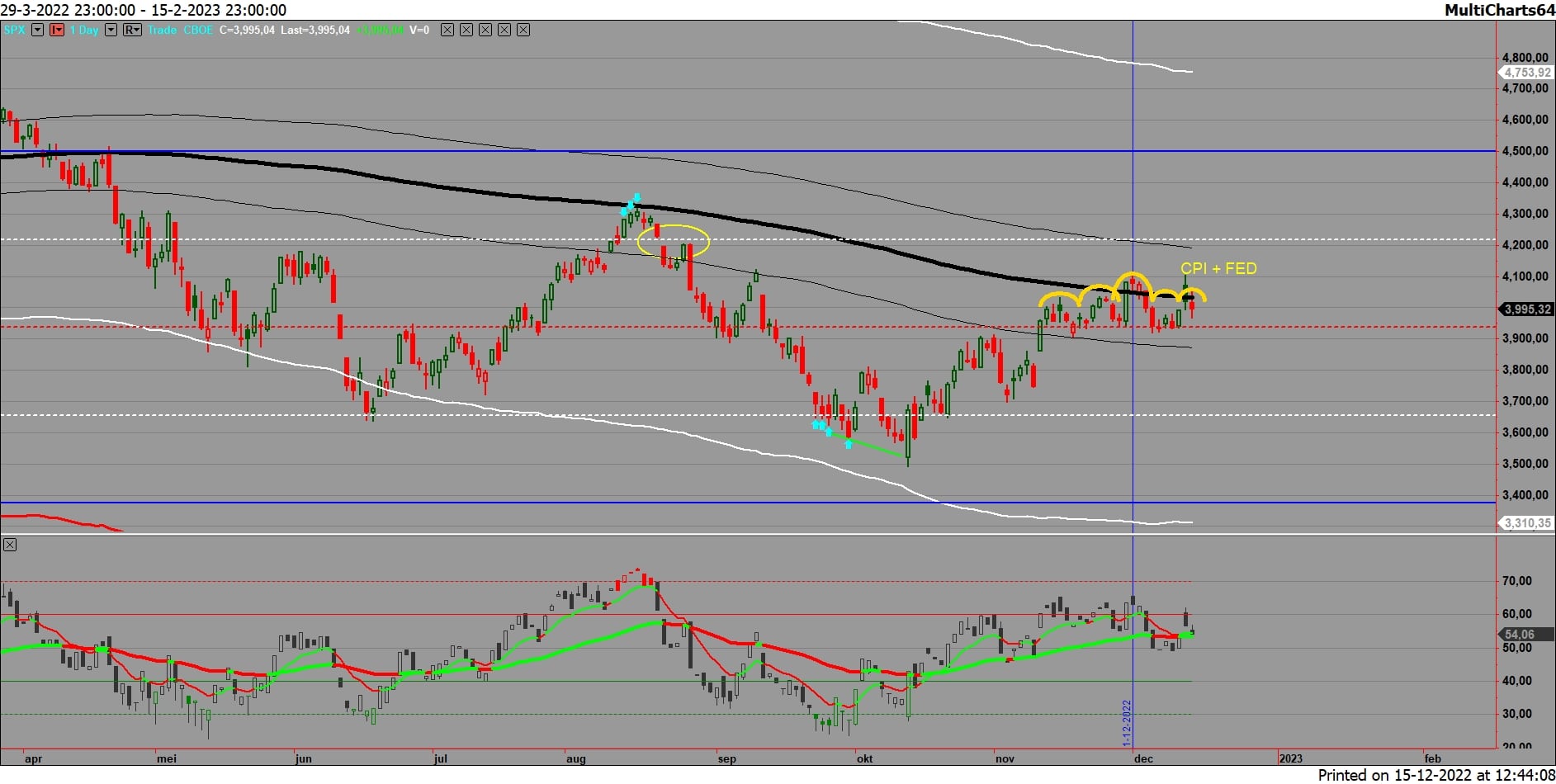Open the red chart type dropdown

57,30
